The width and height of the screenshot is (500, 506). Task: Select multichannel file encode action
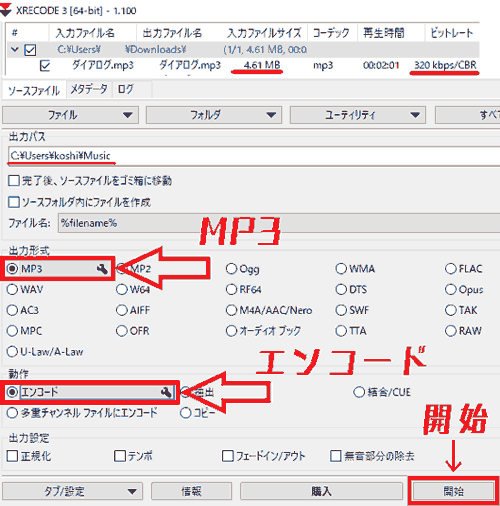tap(12, 413)
